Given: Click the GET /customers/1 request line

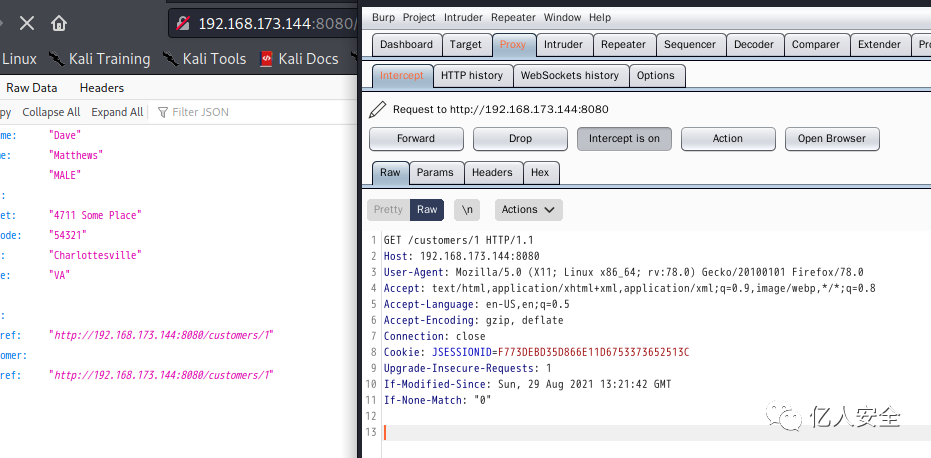Looking at the screenshot, I should 458,241.
